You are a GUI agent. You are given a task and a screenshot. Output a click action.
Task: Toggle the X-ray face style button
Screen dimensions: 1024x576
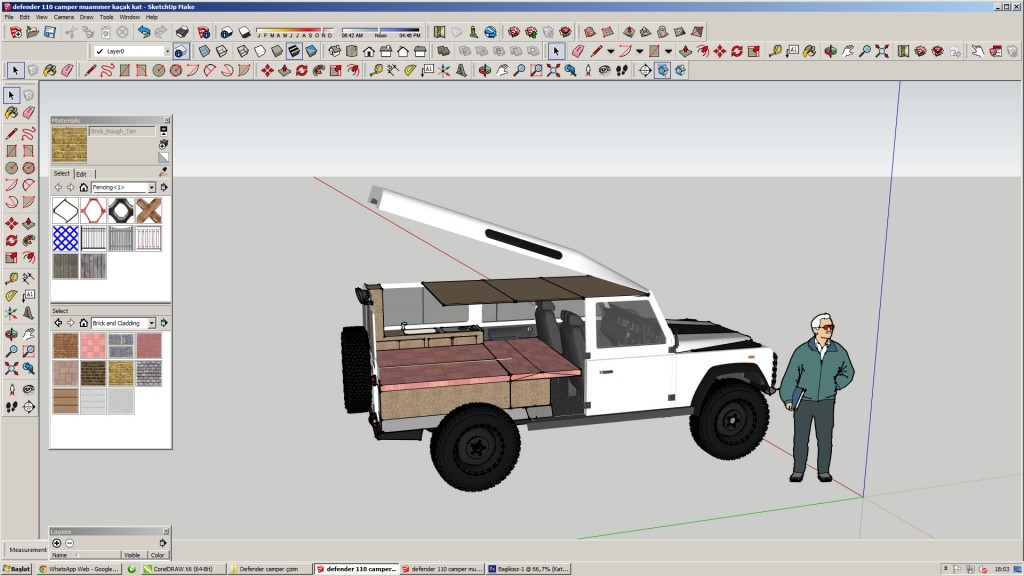coord(204,51)
